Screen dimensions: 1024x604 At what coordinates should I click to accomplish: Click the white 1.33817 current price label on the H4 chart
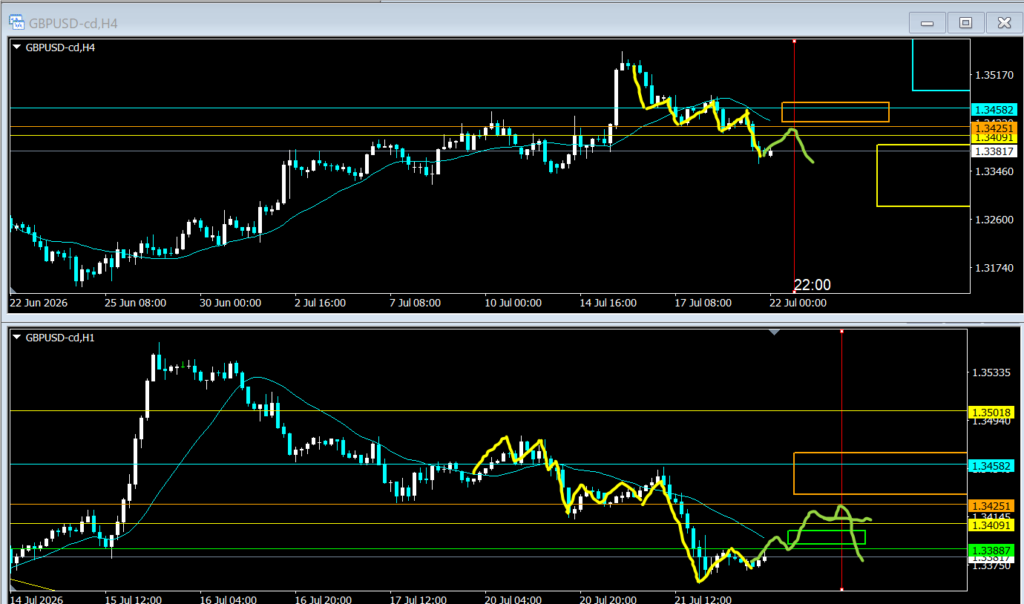point(994,151)
